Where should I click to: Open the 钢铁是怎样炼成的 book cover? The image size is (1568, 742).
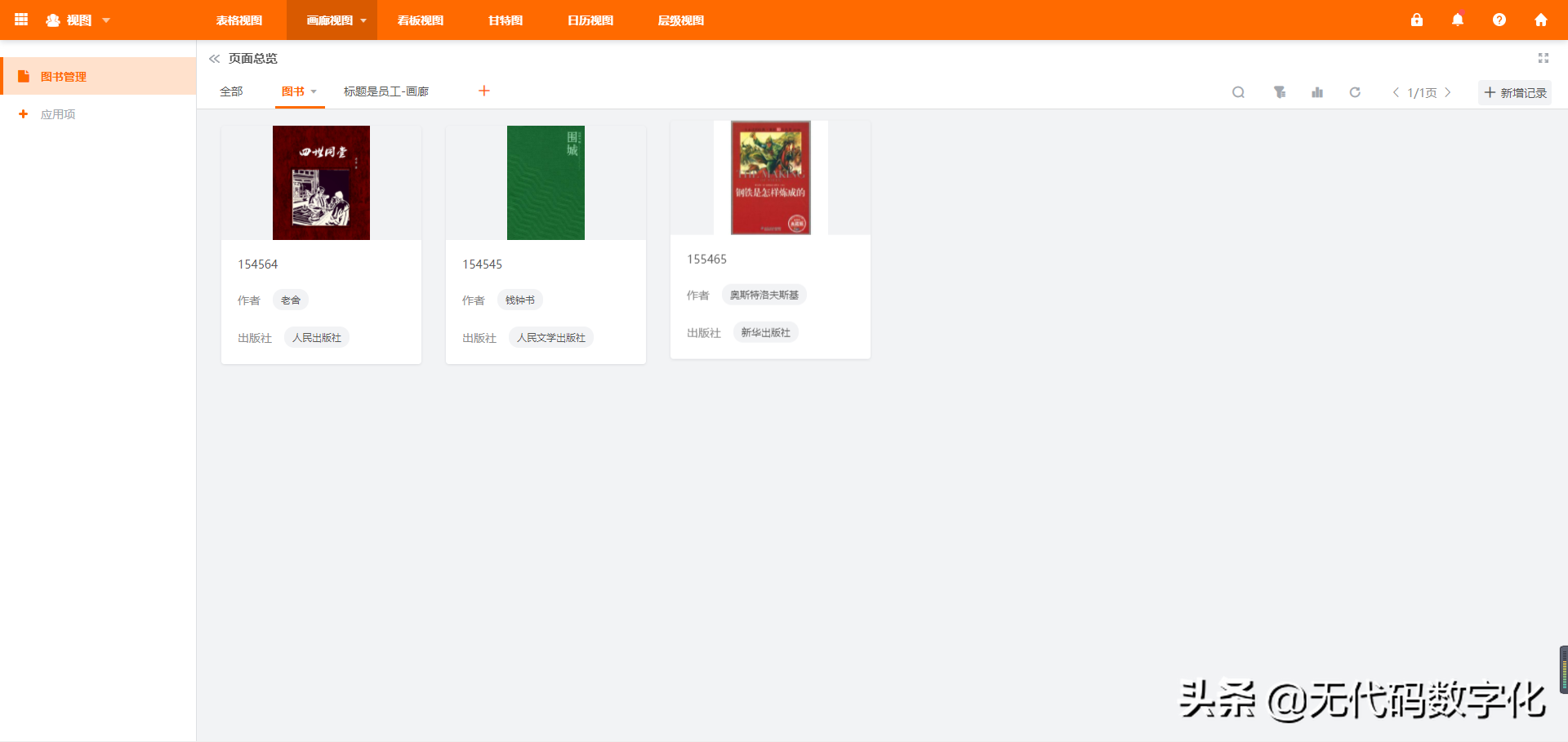pyautogui.click(x=771, y=178)
